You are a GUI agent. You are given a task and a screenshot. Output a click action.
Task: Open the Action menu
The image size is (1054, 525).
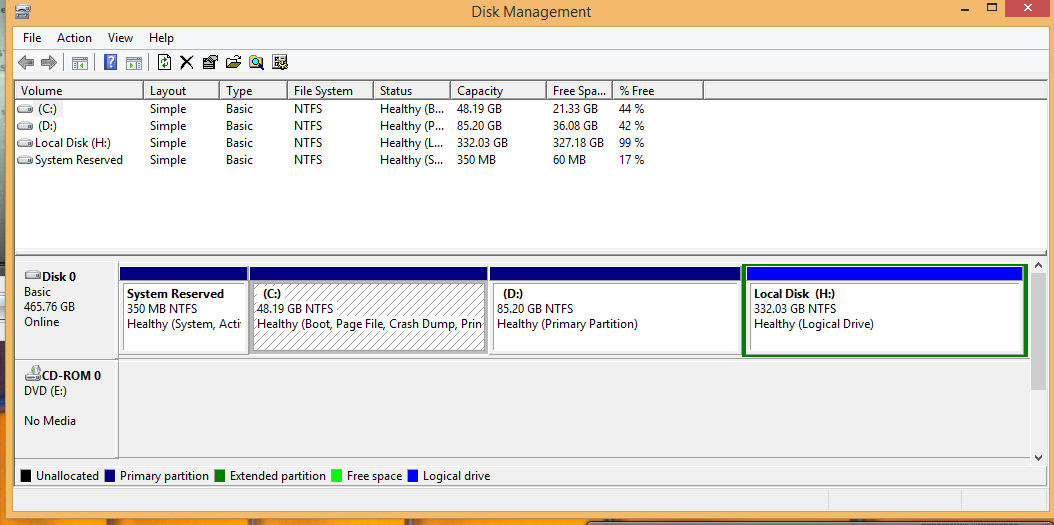pos(74,38)
